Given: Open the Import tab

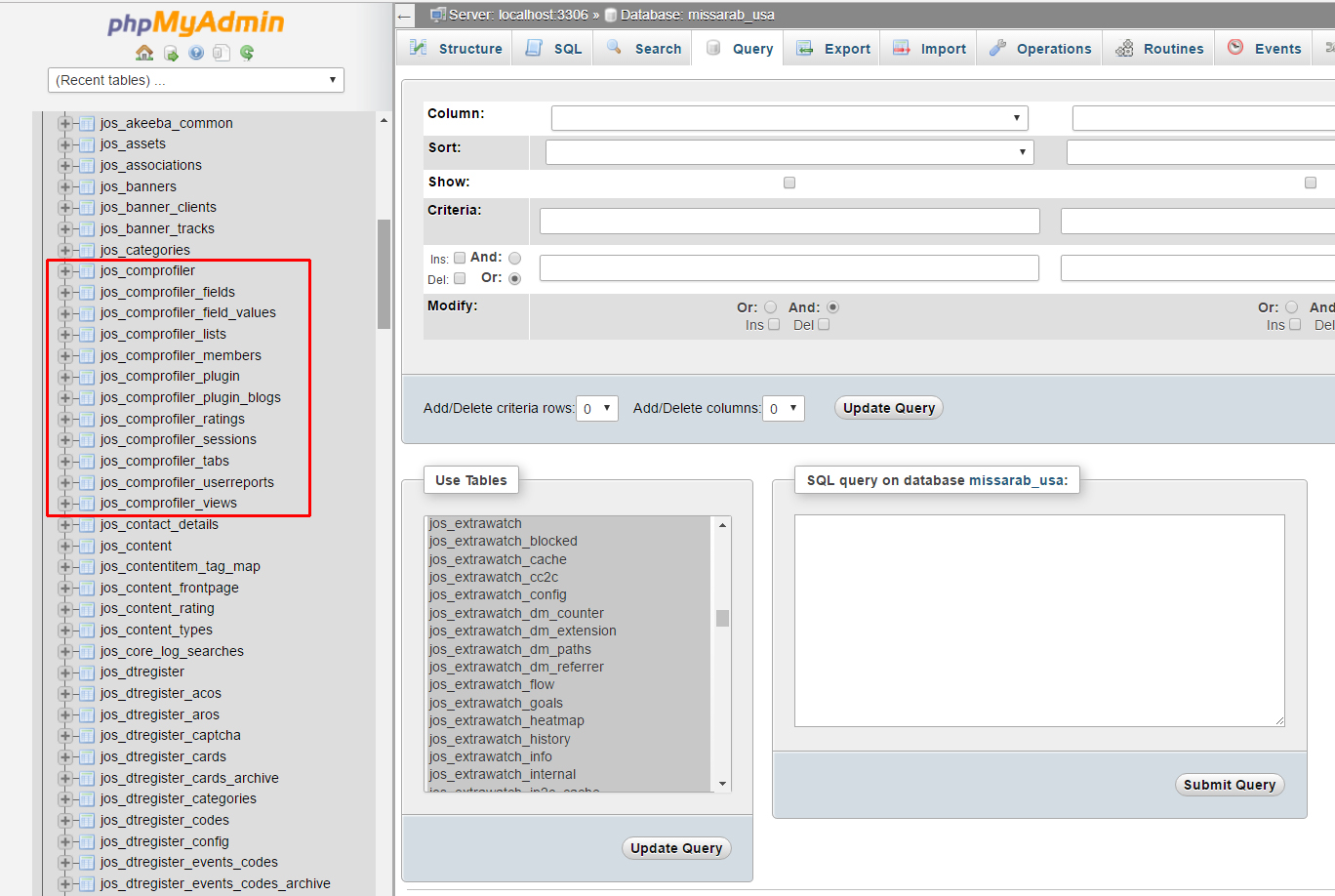Looking at the screenshot, I should pyautogui.click(x=929, y=49).
